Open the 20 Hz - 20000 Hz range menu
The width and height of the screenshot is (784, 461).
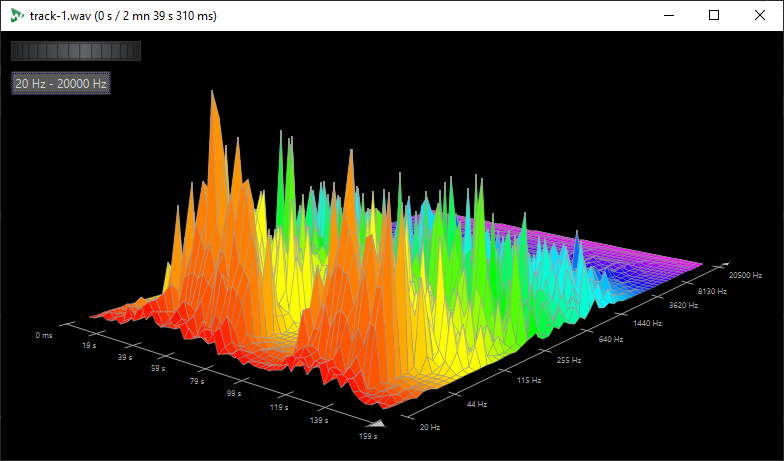click(x=61, y=84)
